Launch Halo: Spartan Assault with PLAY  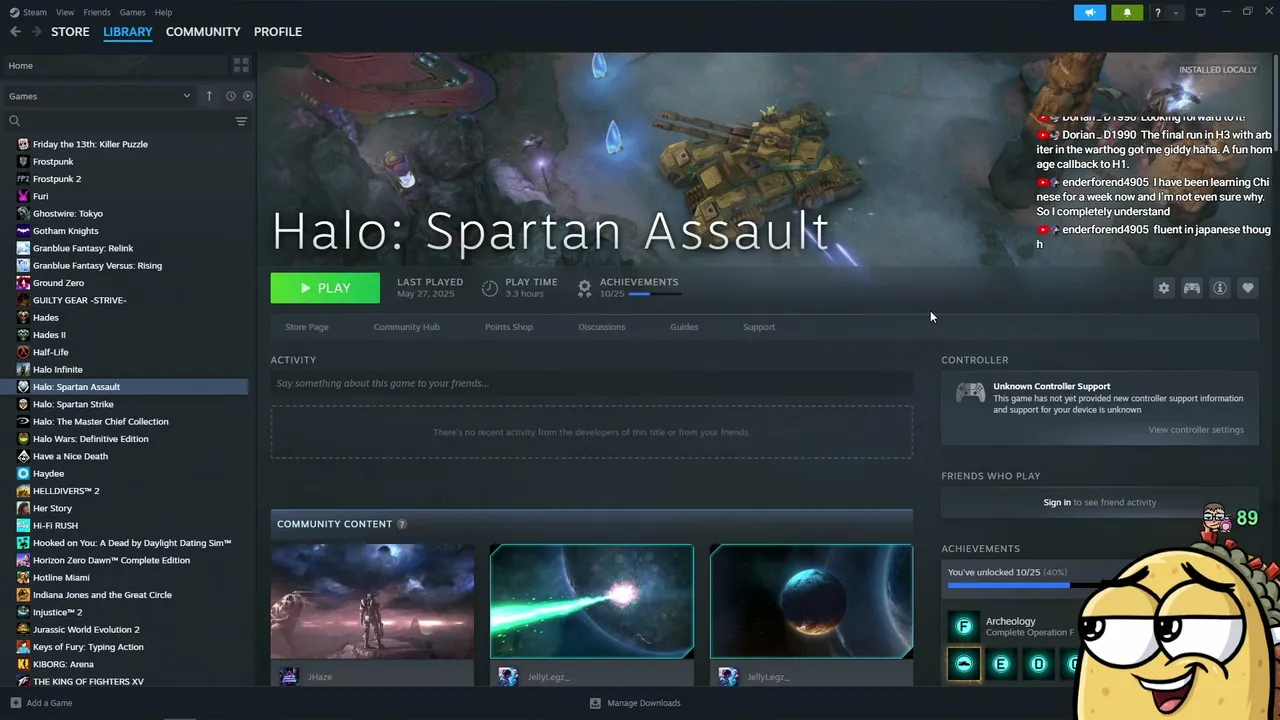click(x=325, y=288)
